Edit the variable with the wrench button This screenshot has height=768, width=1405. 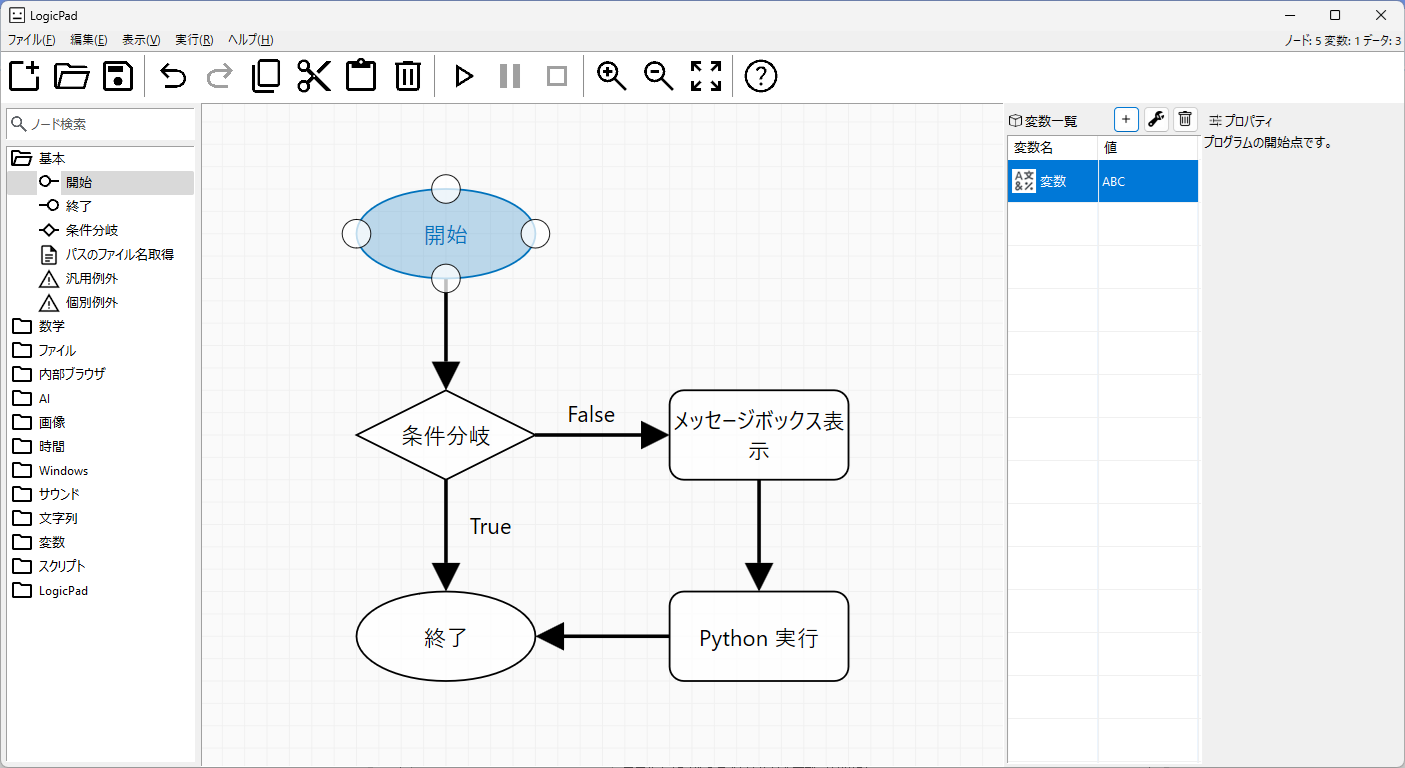point(1156,120)
